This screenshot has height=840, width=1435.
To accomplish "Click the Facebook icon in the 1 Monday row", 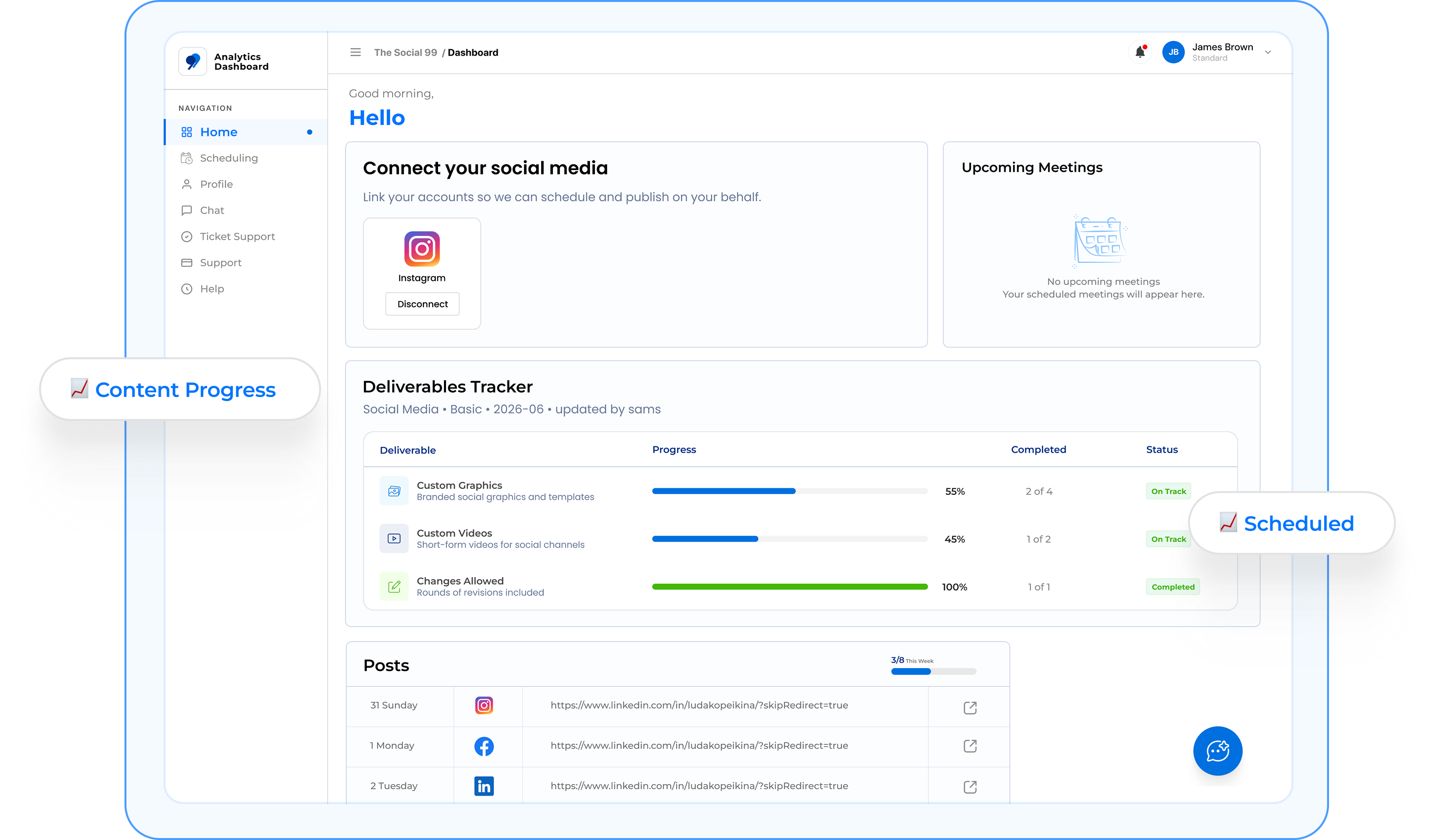I will coord(484,747).
